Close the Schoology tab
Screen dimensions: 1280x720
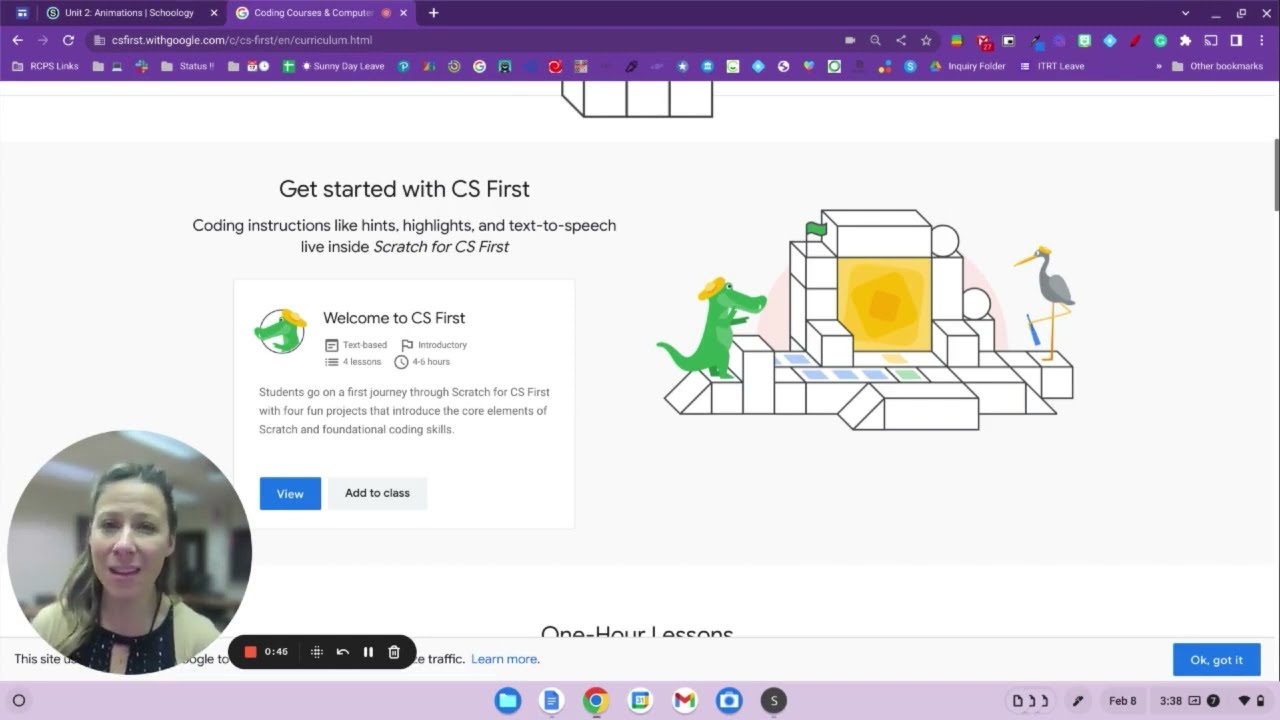pyautogui.click(x=213, y=13)
